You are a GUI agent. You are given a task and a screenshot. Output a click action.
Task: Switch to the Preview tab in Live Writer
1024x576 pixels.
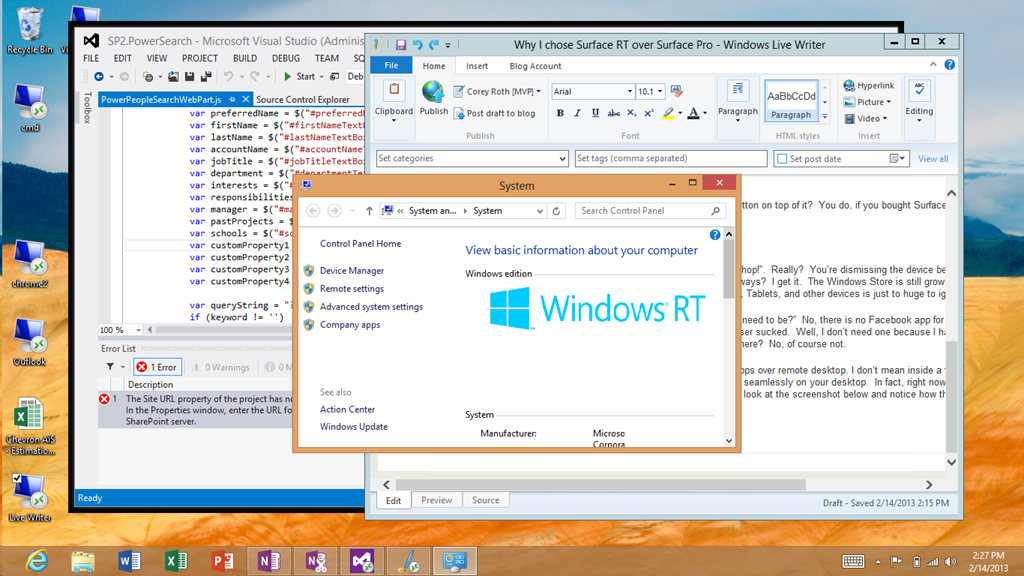tap(436, 500)
